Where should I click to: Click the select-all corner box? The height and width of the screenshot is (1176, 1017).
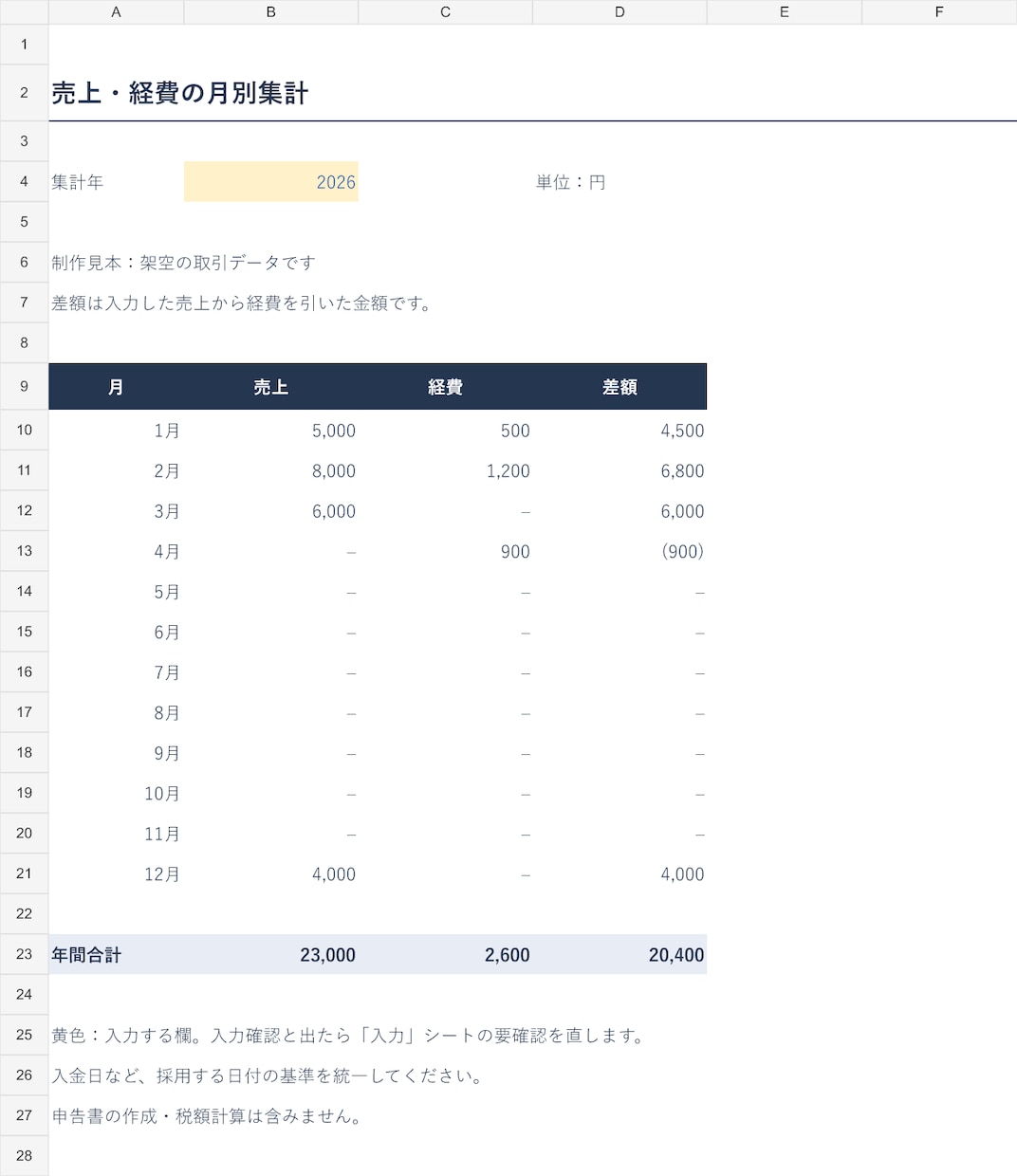coord(24,11)
